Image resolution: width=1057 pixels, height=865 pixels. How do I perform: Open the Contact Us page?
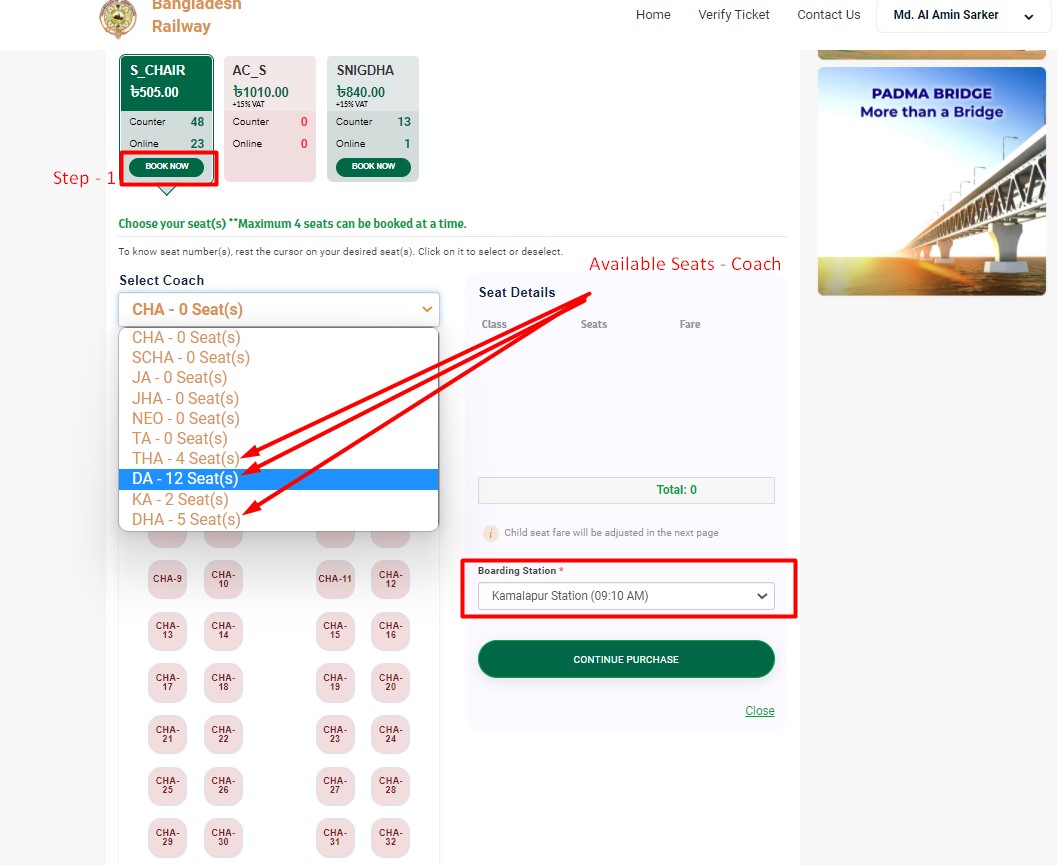[x=828, y=15]
